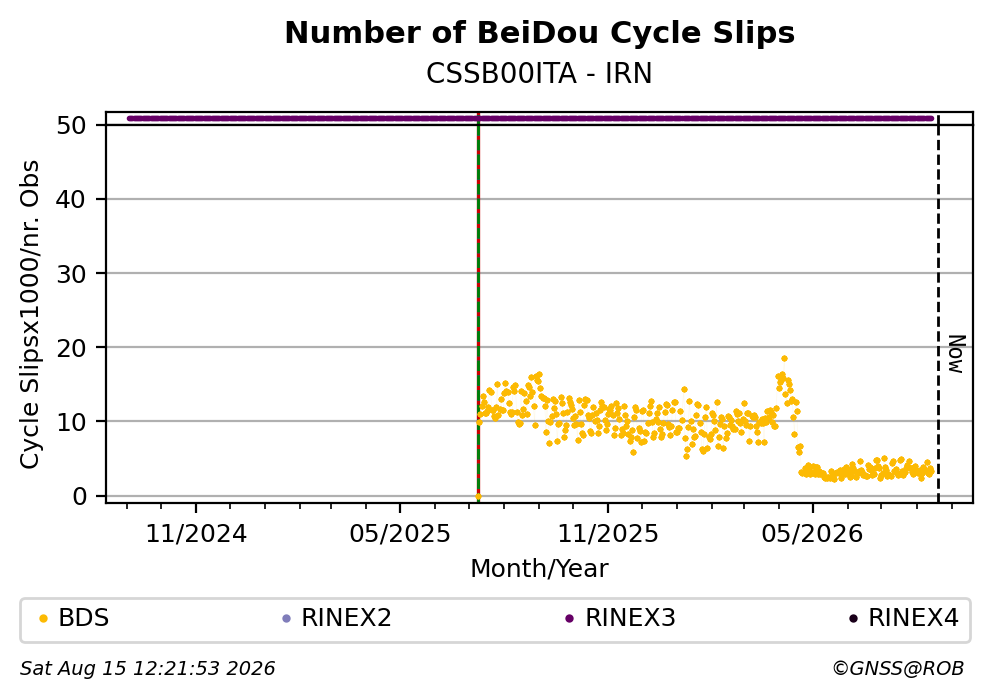The width and height of the screenshot is (992, 699).
Task: Click the highest yellow data point near 18
Action: click(784, 359)
